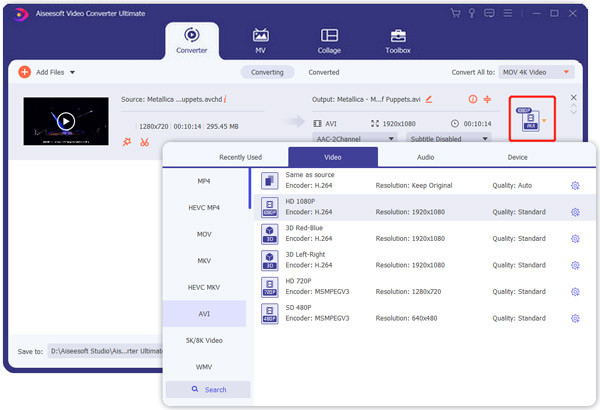Select the HD 1080P profile

pyautogui.click(x=425, y=207)
